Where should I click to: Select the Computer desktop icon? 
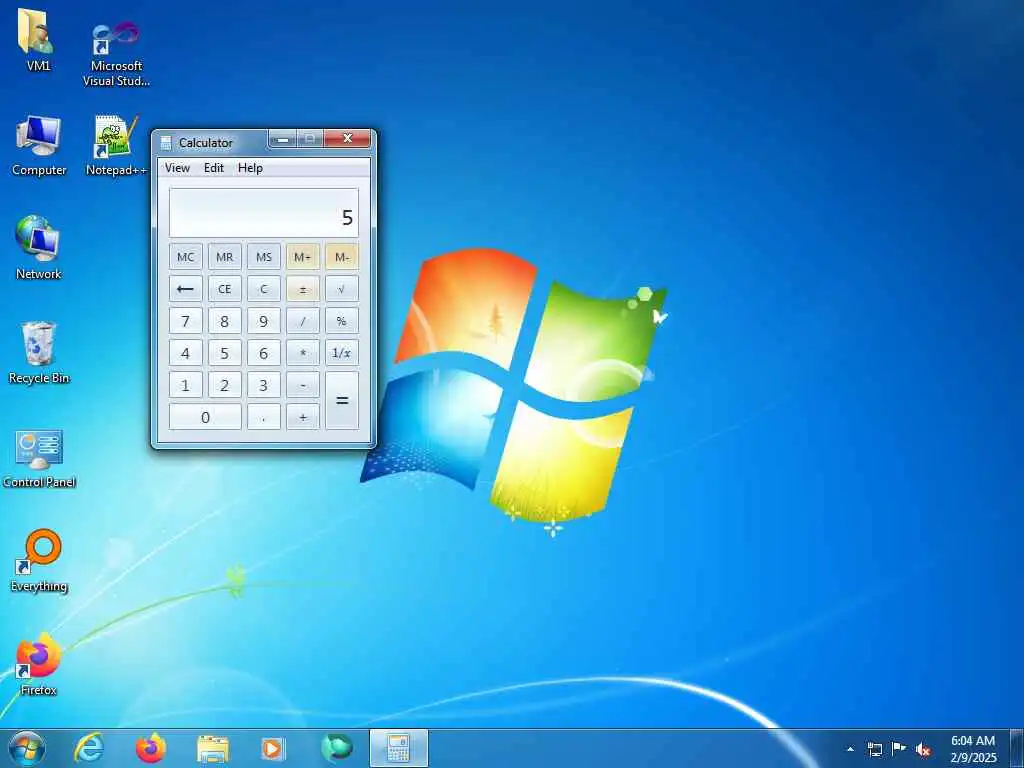[x=39, y=145]
